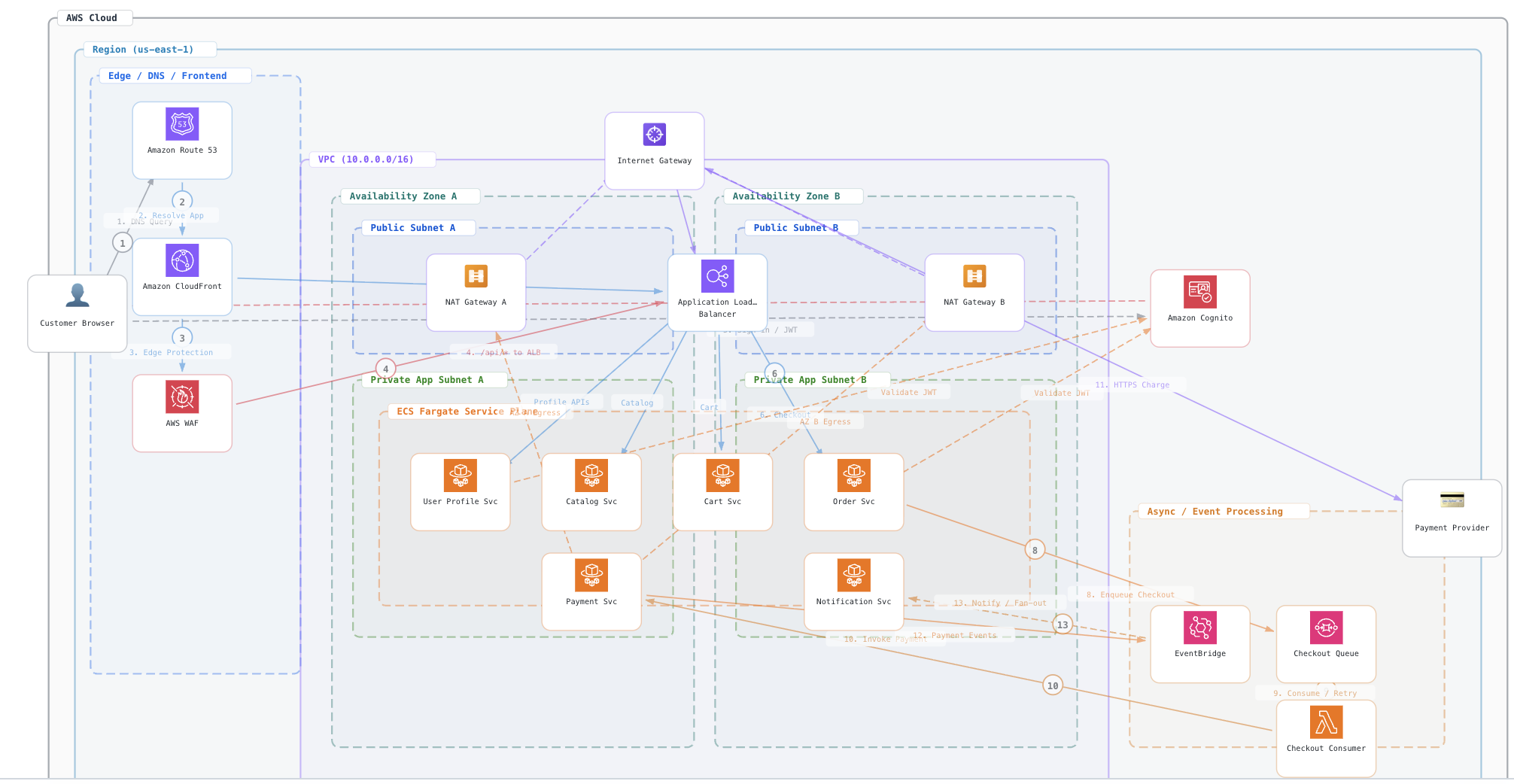Click the NAT Gateway B icon
Image resolution: width=1514 pixels, height=784 pixels.
click(x=974, y=276)
